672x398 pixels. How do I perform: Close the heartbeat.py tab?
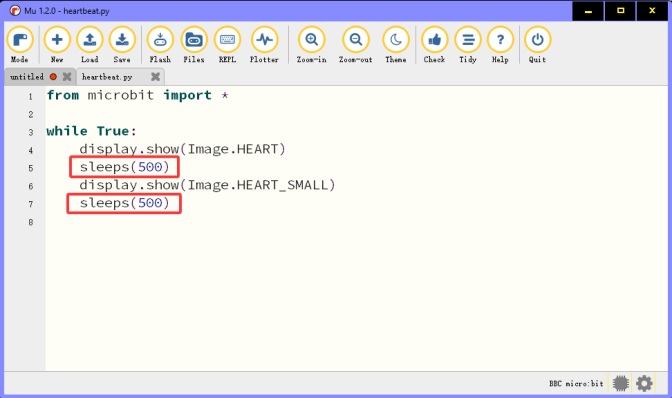coord(156,77)
